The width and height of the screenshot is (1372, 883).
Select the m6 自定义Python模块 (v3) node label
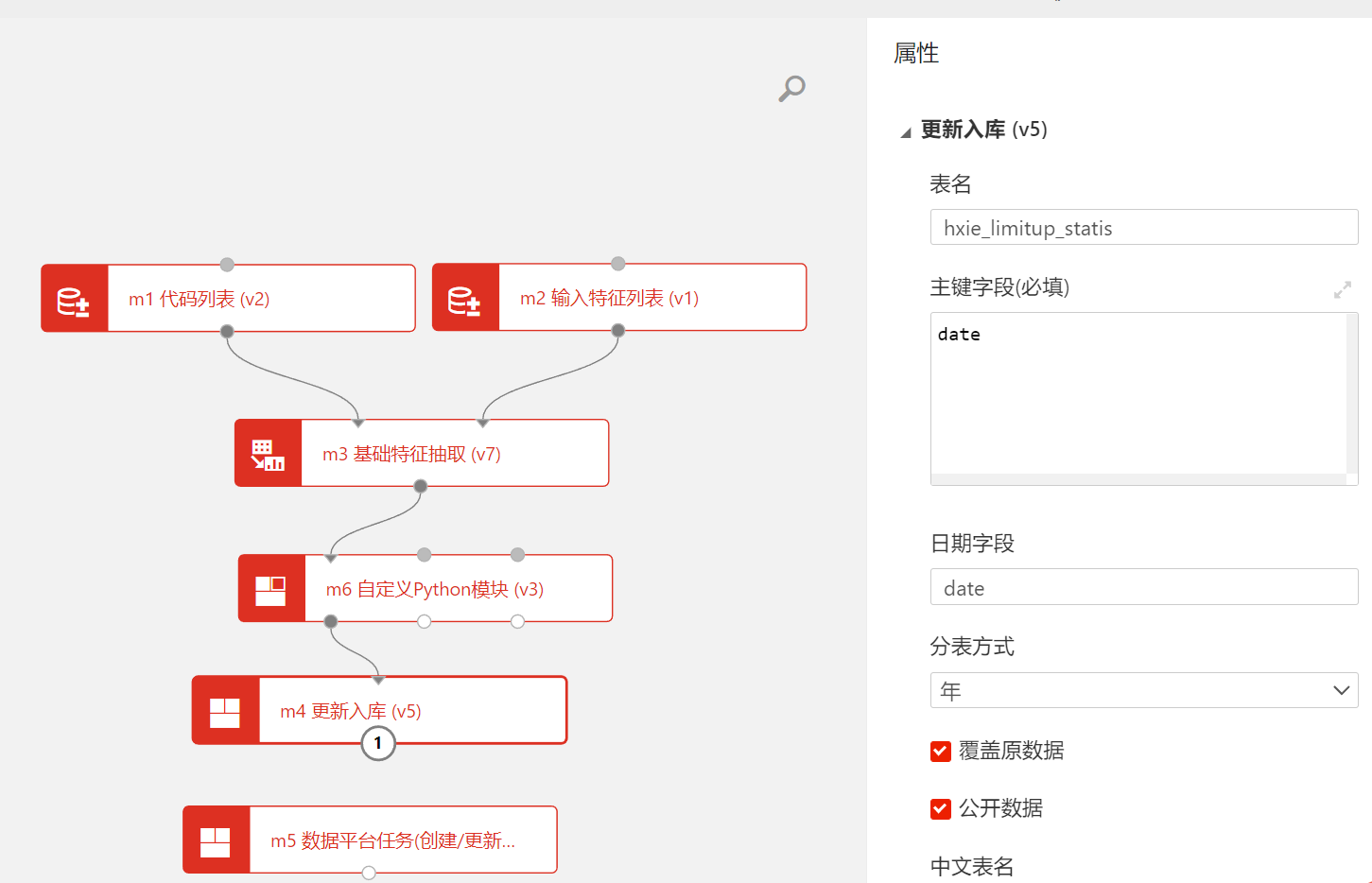(434, 589)
